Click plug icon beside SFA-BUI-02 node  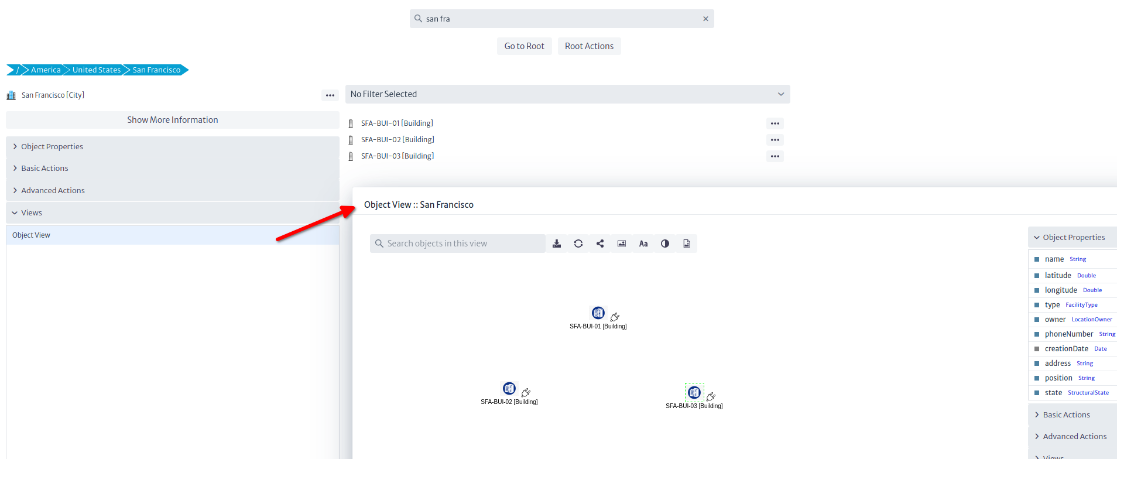(526, 392)
